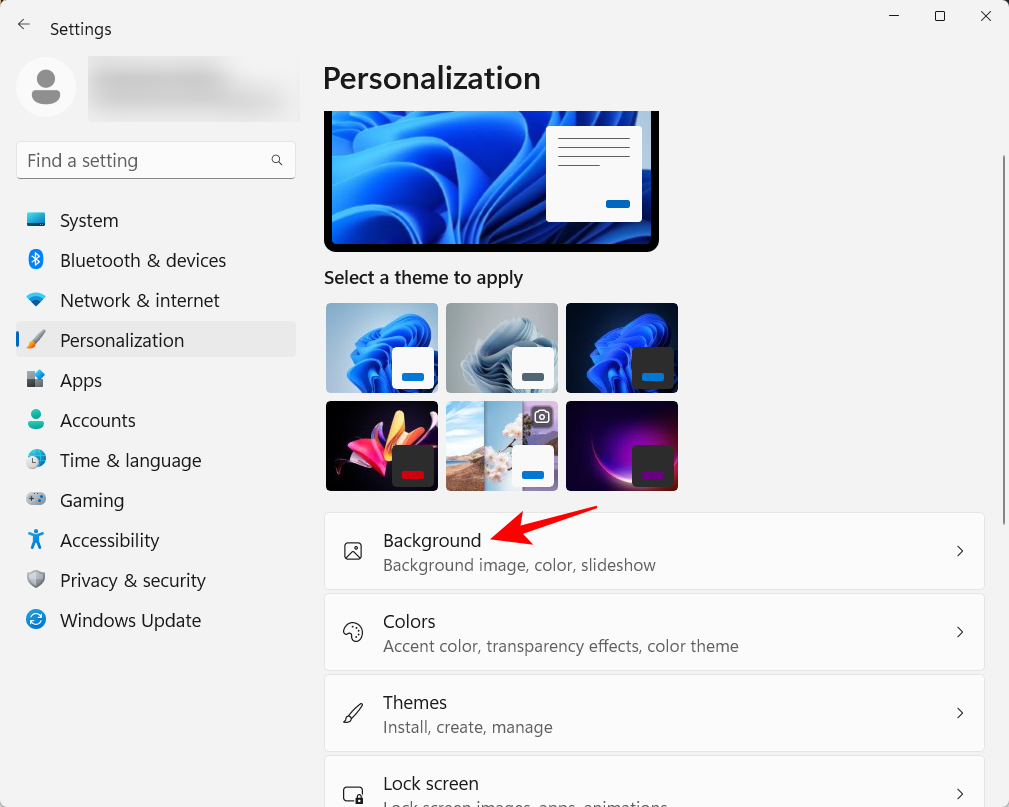Open the Accounts section icon
1009x807 pixels.
(x=36, y=420)
